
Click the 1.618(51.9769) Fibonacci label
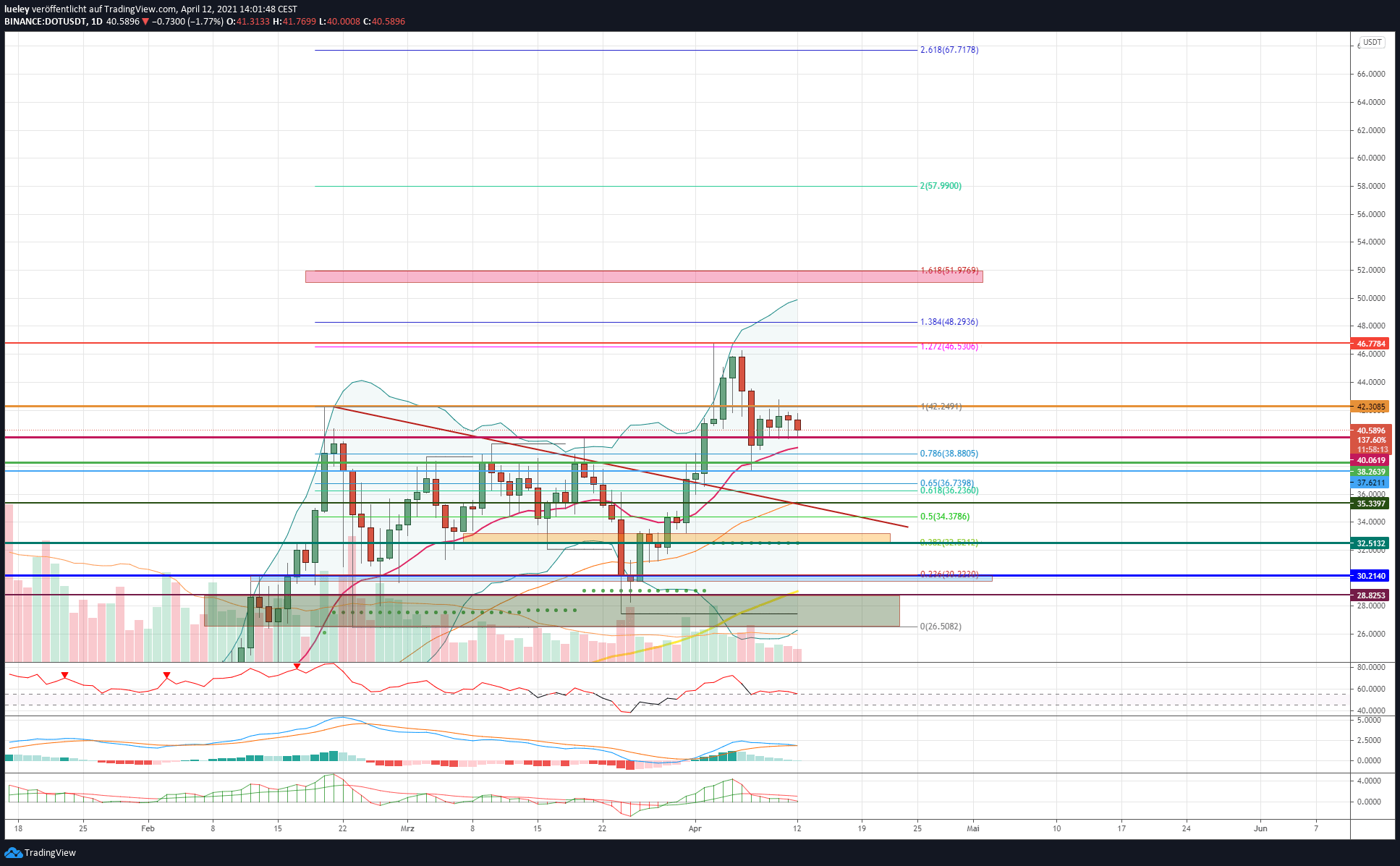(x=949, y=271)
